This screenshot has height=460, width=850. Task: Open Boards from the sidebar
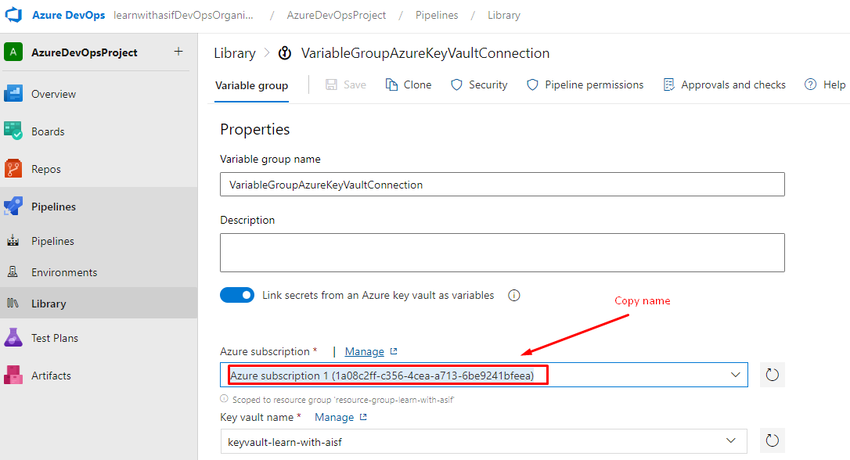click(x=47, y=131)
